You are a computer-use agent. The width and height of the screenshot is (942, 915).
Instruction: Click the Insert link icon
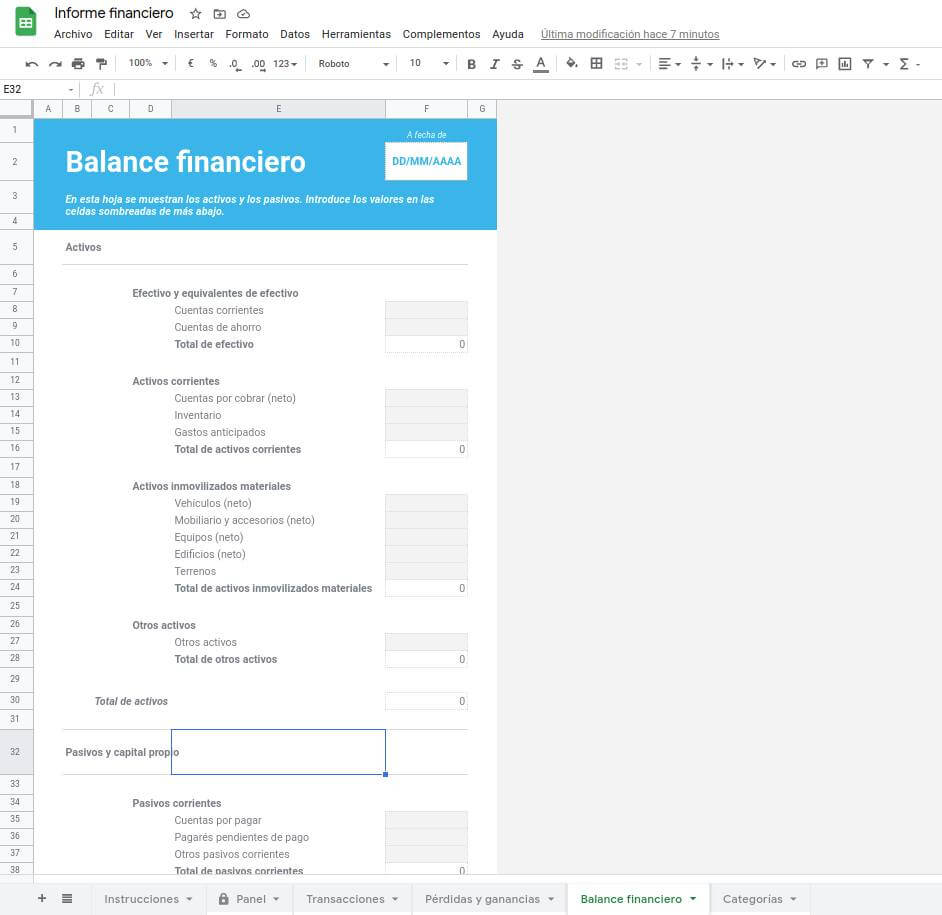[x=799, y=63]
